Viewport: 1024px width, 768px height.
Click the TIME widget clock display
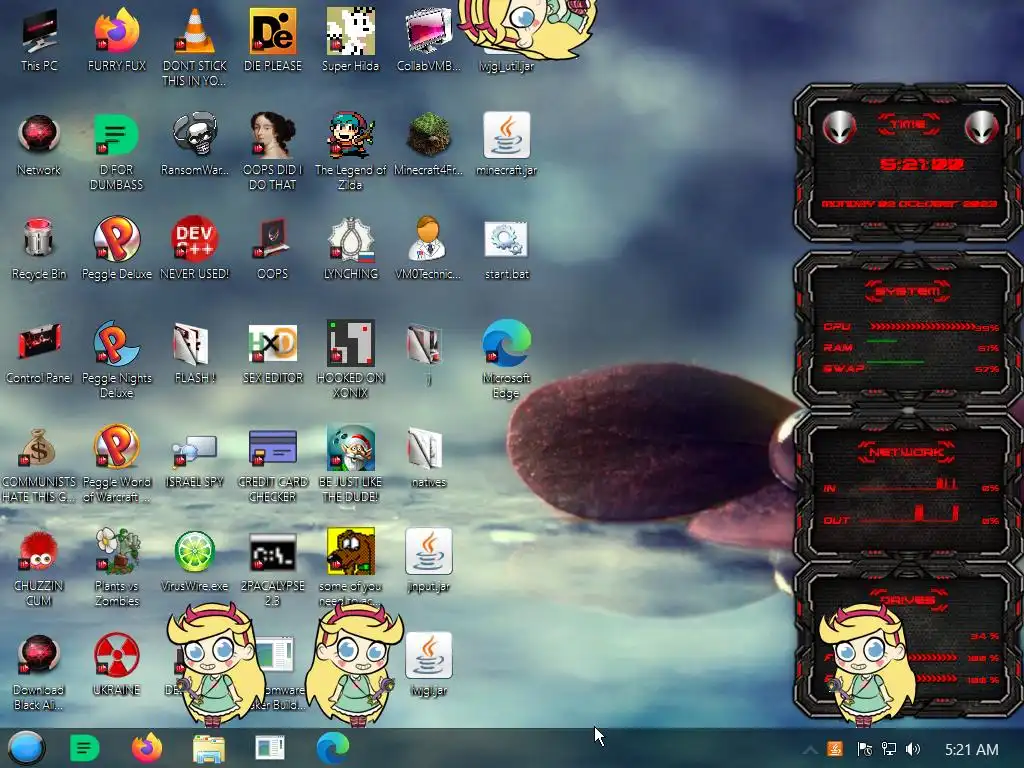(x=921, y=164)
